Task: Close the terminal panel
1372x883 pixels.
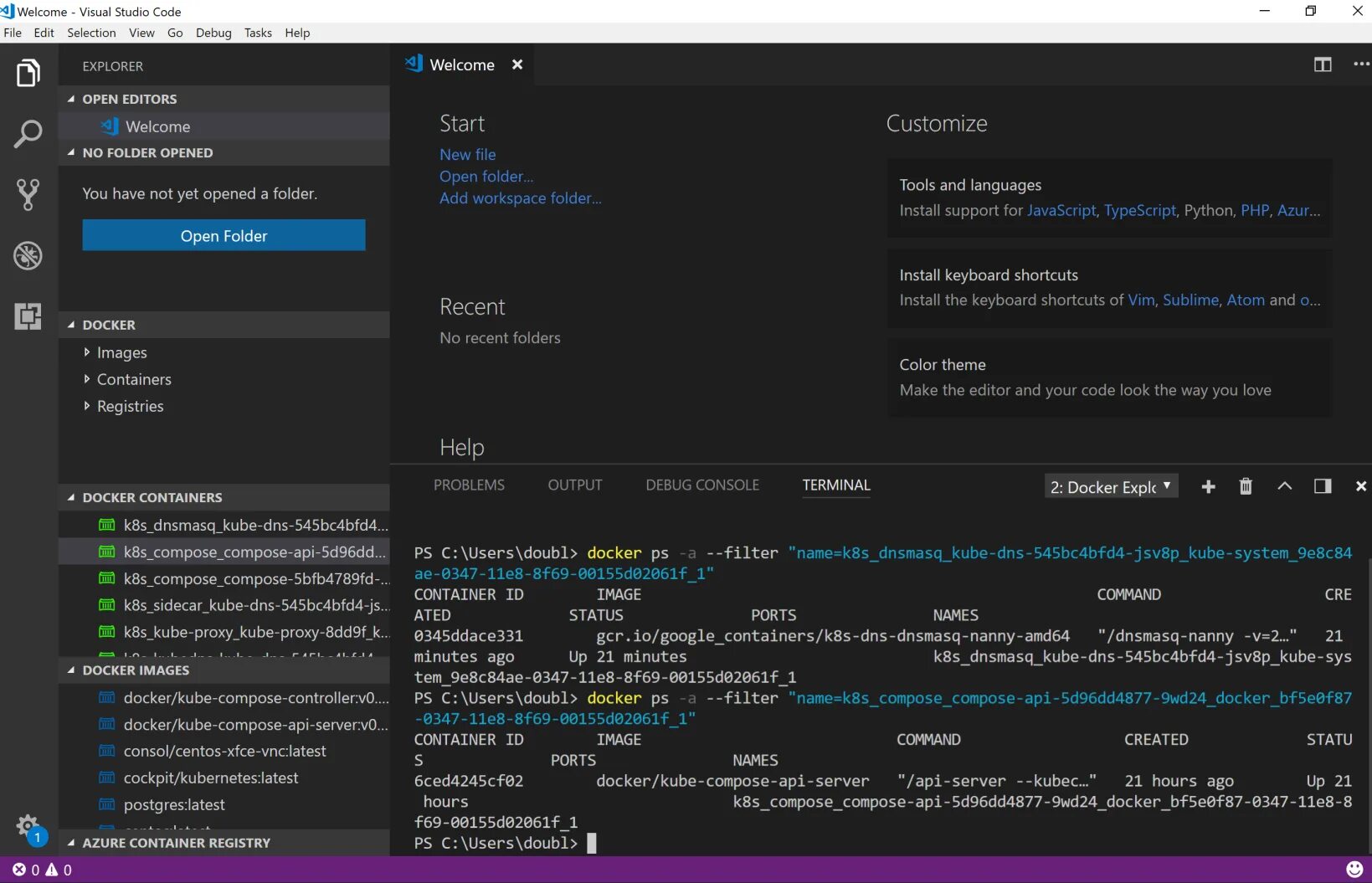Action: (x=1361, y=486)
